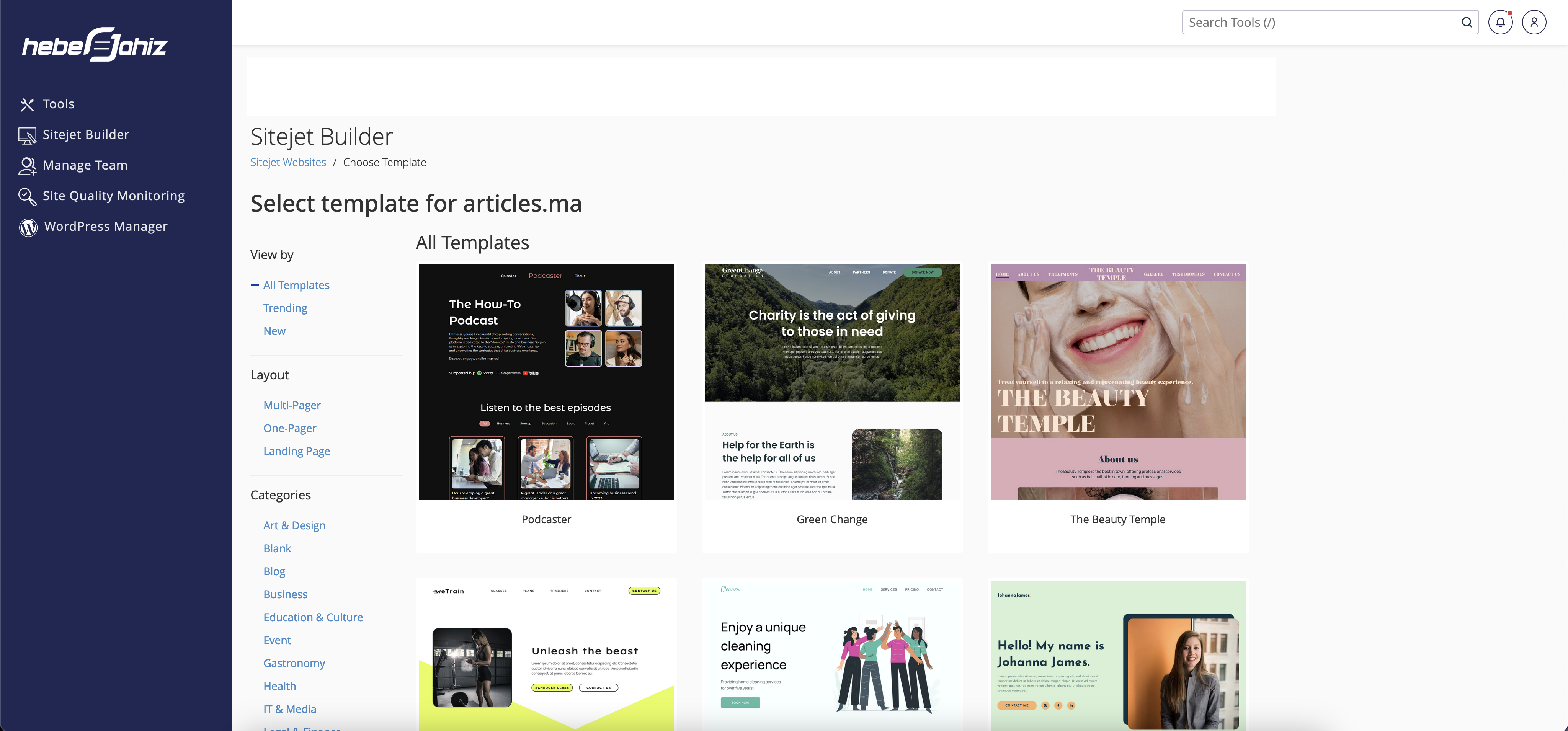Go to Sitejet Websites breadcrumb link
The image size is (1568, 731).
click(x=288, y=163)
